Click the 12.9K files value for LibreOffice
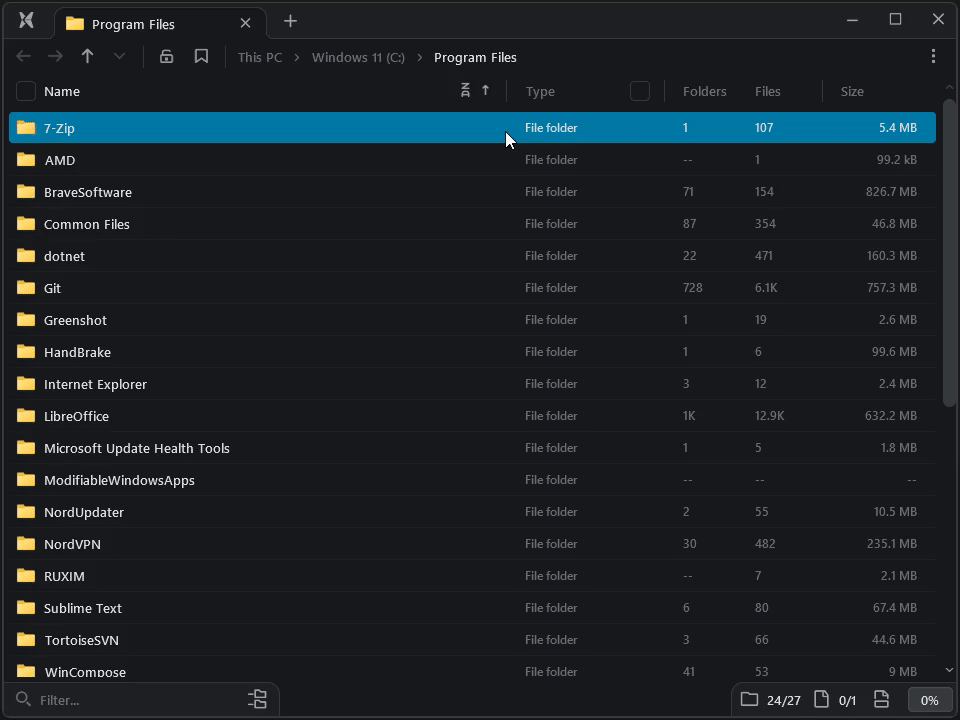The height and width of the screenshot is (720, 960). [769, 416]
